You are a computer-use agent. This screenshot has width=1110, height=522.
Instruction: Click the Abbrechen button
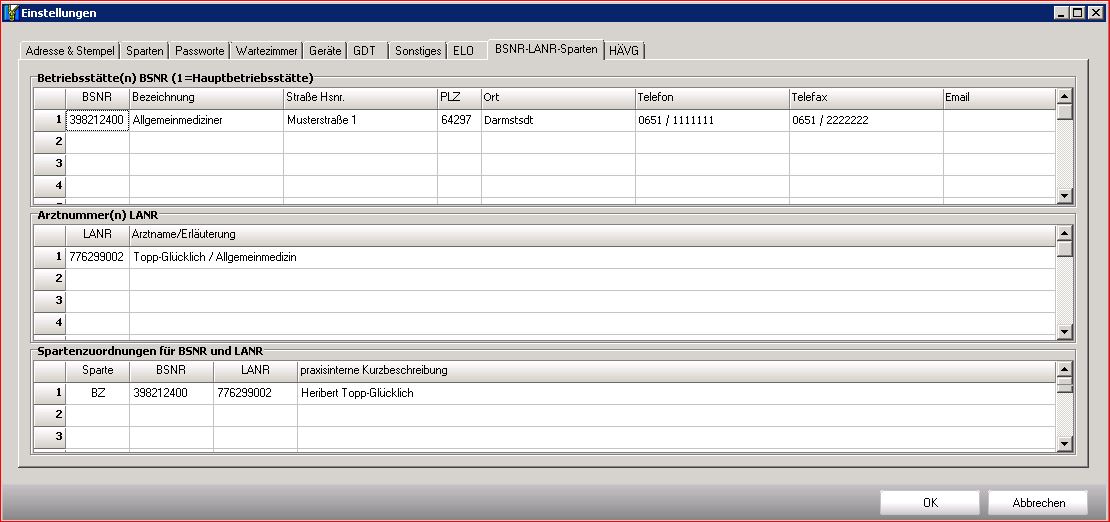click(1037, 503)
